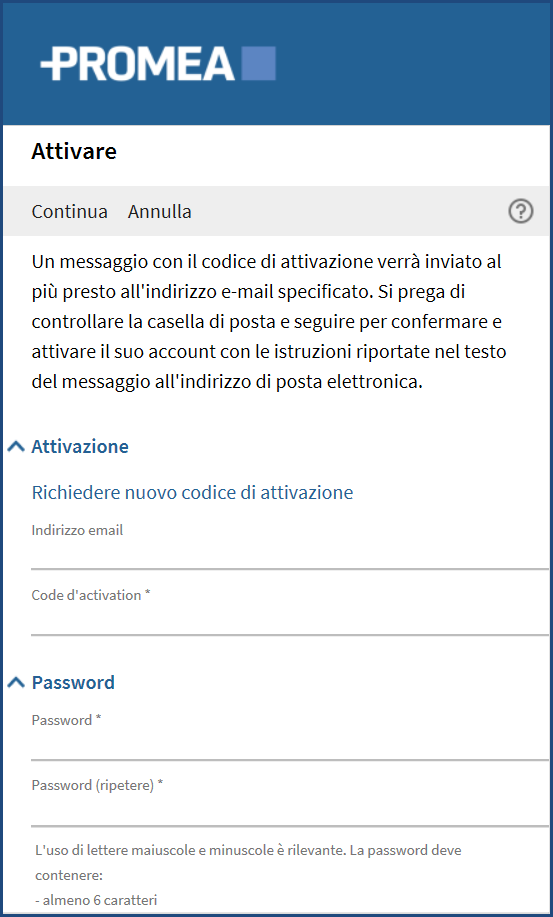This screenshot has height=917, width=553.
Task: Focus the Password (ripetere) input field
Action: tap(290, 811)
